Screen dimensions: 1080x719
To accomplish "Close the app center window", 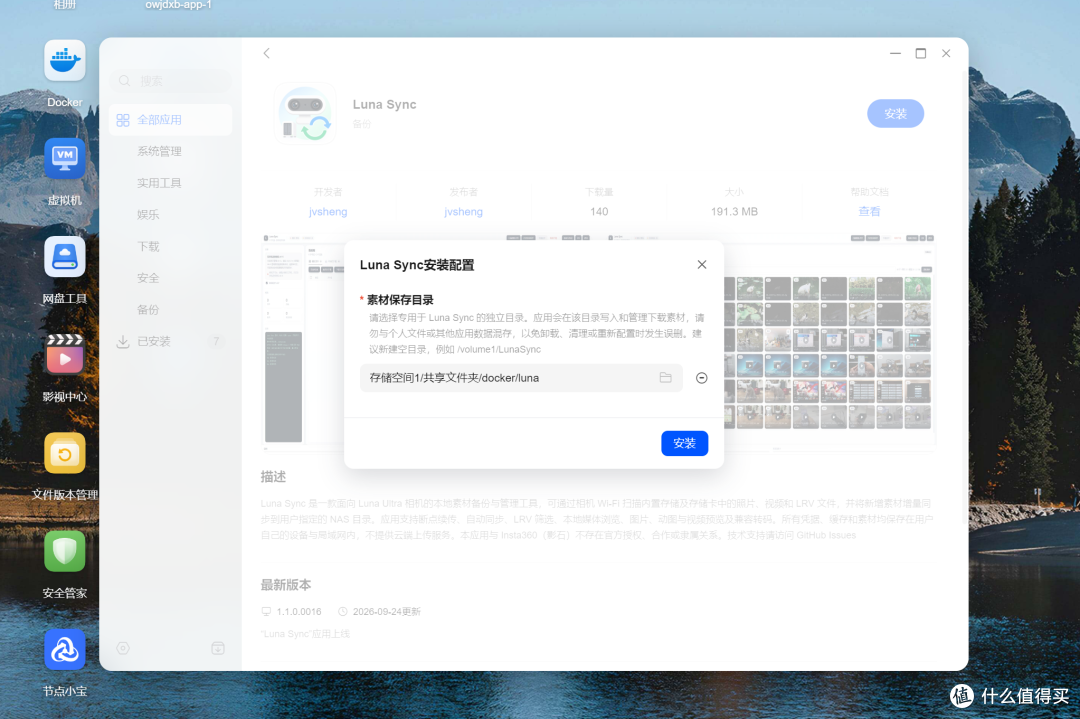I will 946,53.
